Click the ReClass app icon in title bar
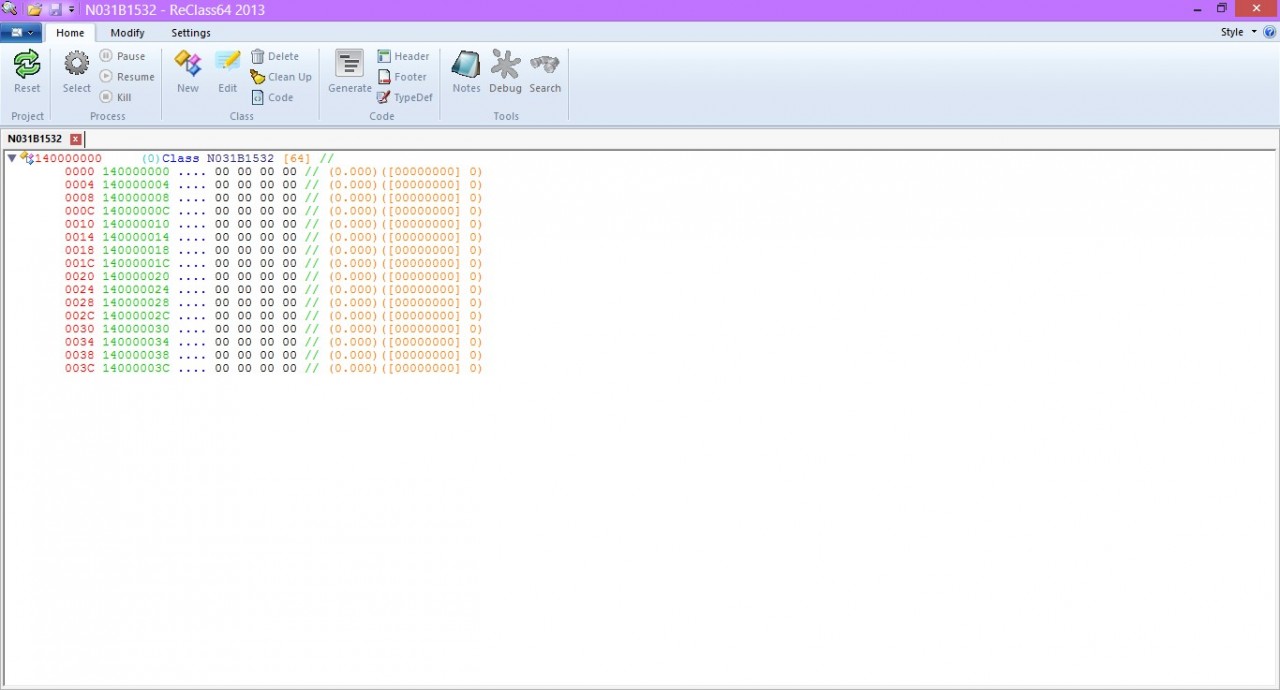This screenshot has width=1280, height=690. (10, 9)
